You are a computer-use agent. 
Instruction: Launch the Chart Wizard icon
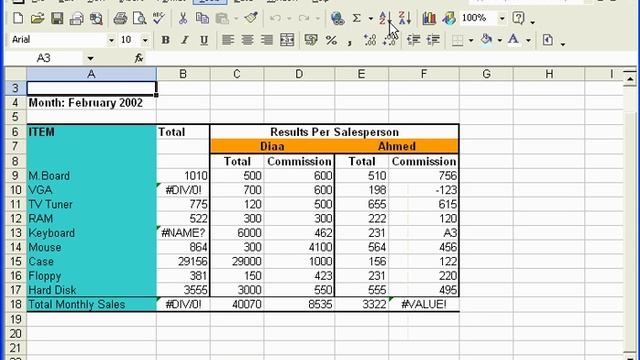429,18
